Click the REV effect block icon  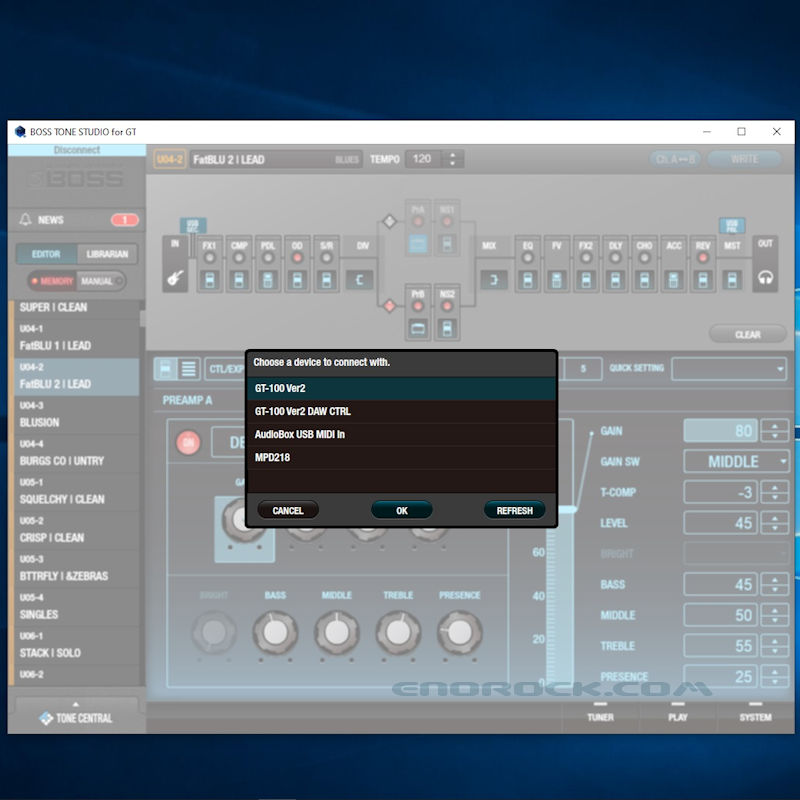pos(703,280)
